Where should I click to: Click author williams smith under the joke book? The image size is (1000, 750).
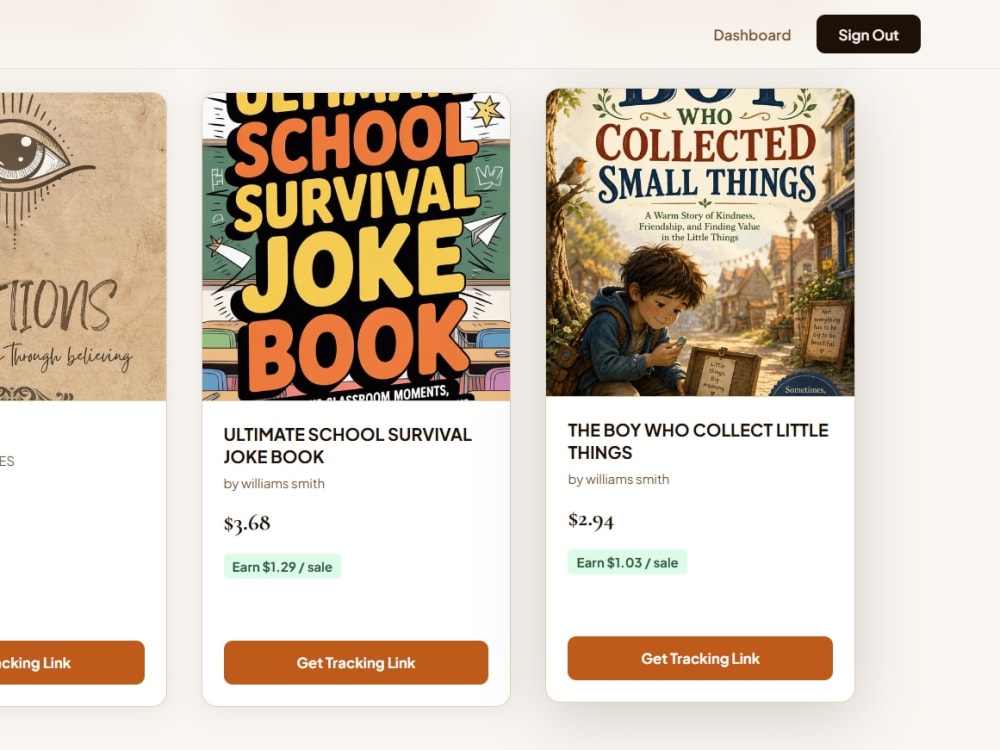pos(274,483)
